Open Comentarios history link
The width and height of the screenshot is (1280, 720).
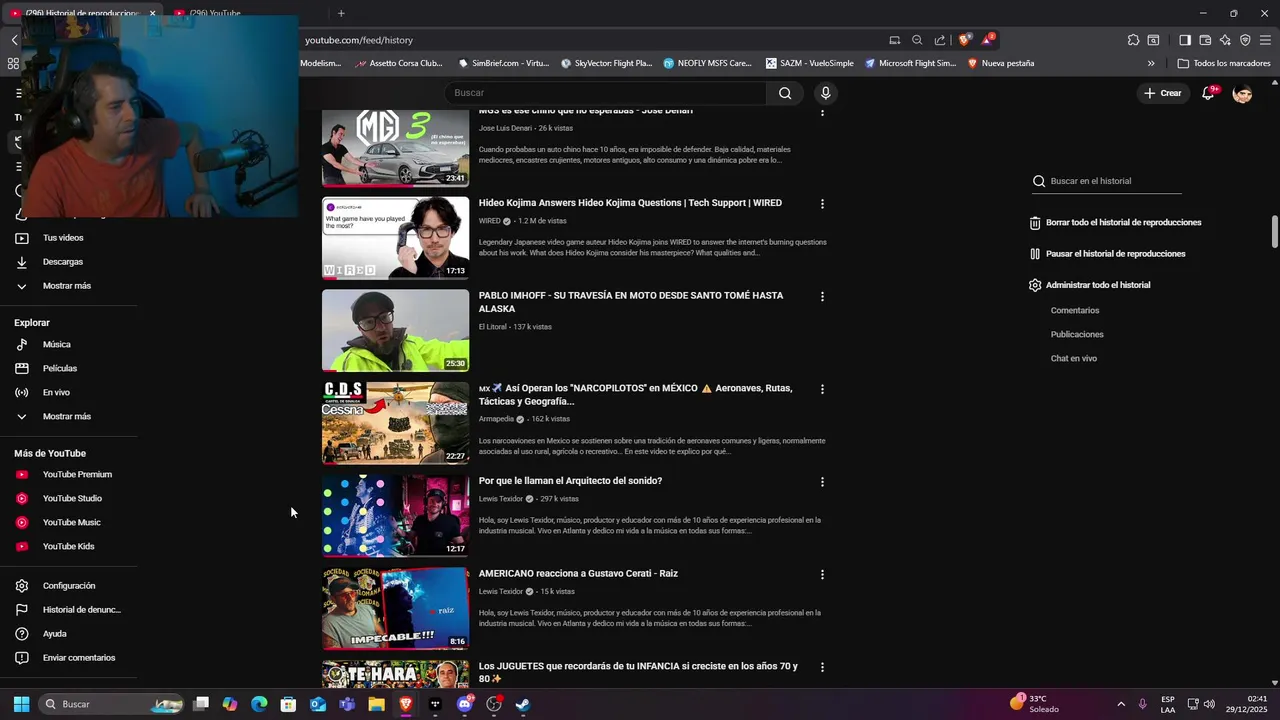1075,311
